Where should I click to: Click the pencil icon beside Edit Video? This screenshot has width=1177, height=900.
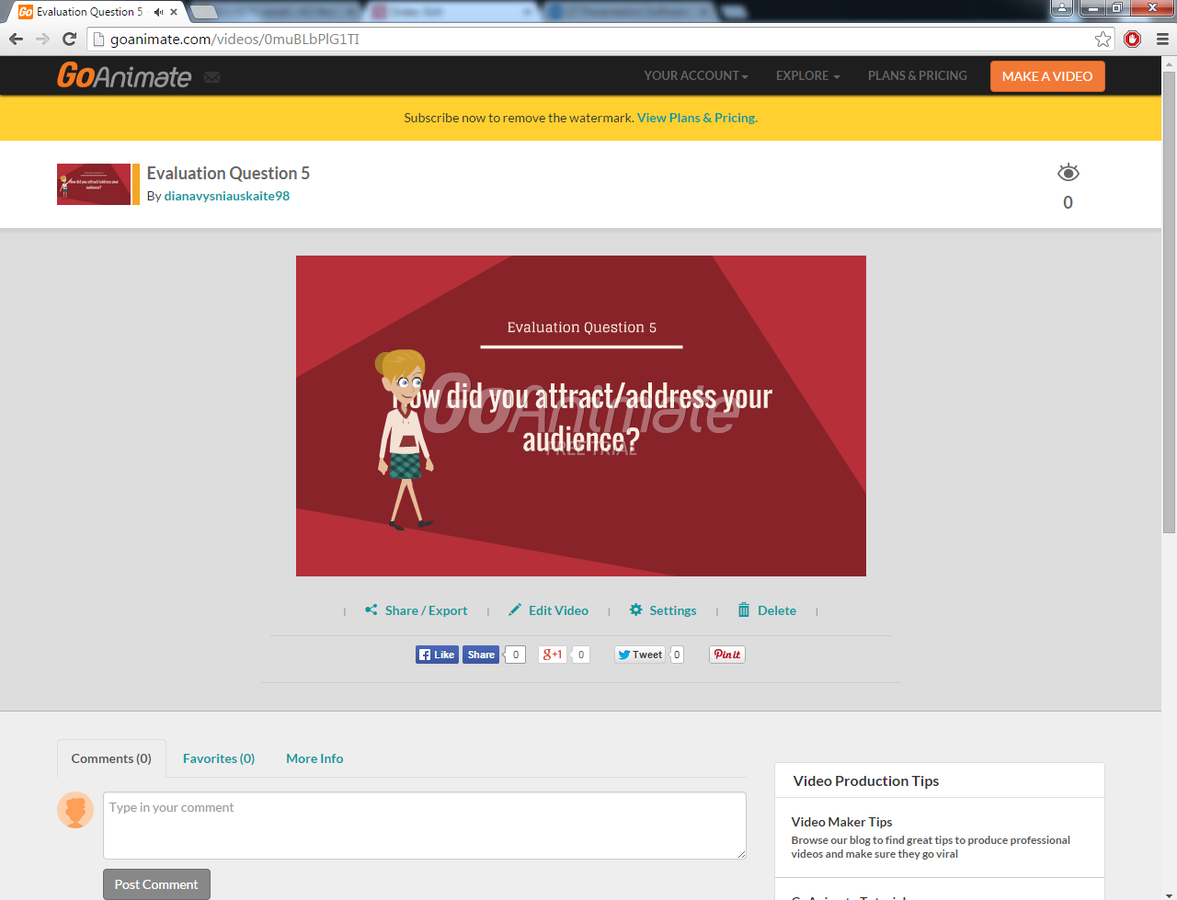tap(514, 610)
